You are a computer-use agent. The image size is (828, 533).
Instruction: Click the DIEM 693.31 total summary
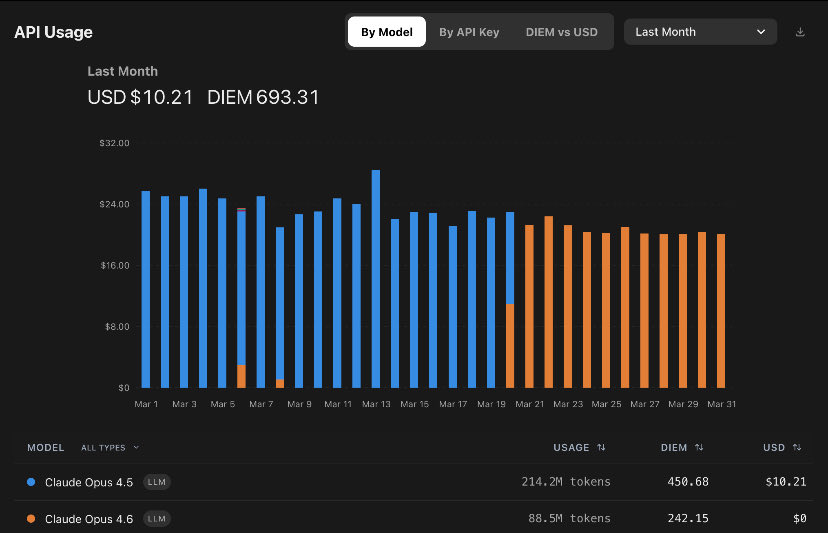pos(263,97)
